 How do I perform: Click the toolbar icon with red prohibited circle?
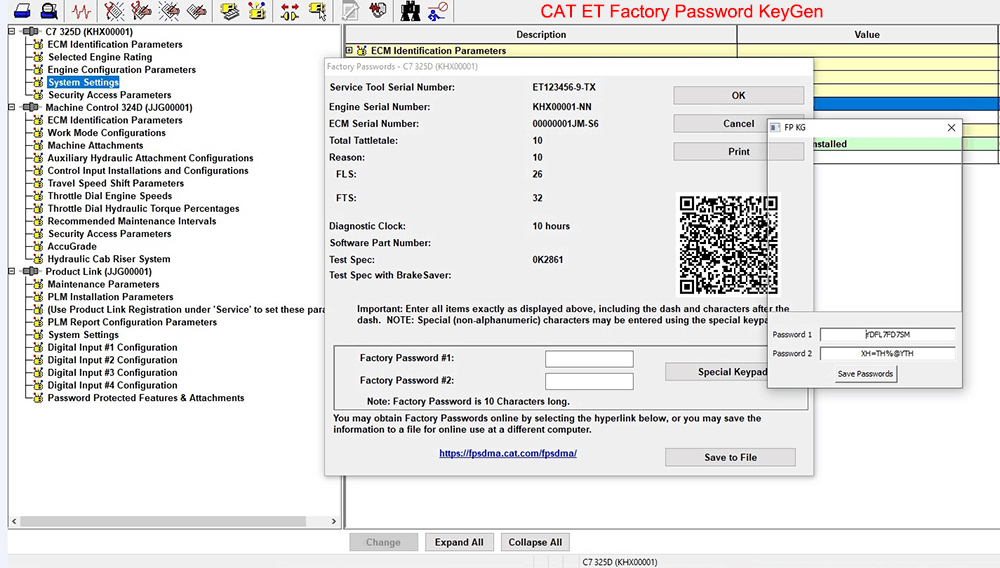click(438, 10)
